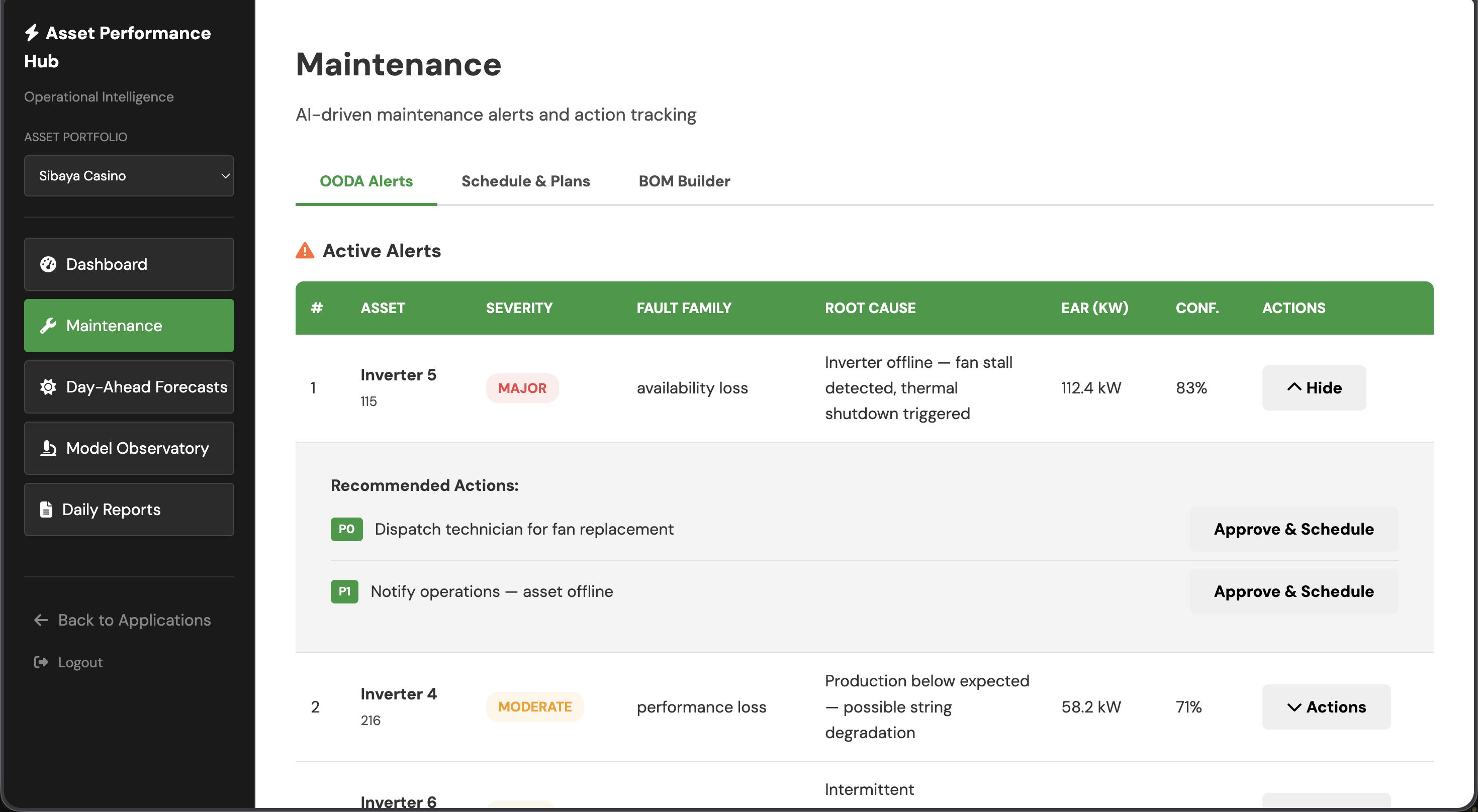Click the Inverter 5 root cause text
This screenshot has height=812, width=1478.
[x=918, y=388]
